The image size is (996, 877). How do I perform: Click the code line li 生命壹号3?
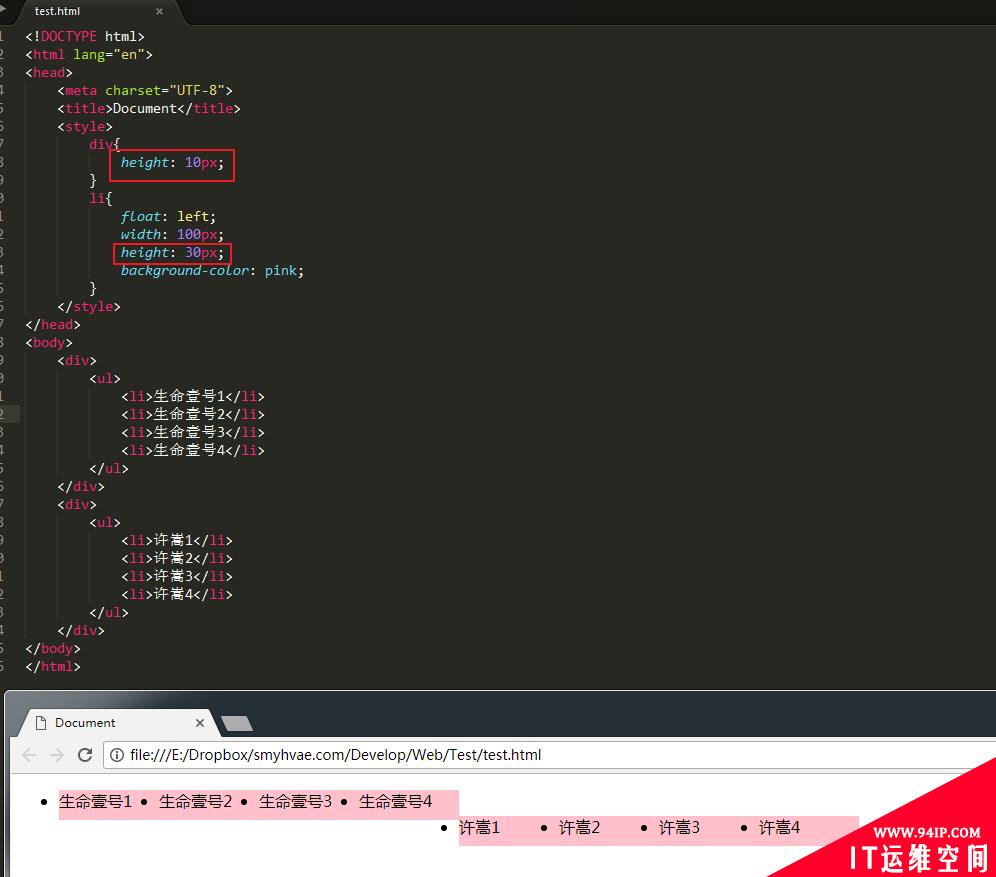[192, 432]
